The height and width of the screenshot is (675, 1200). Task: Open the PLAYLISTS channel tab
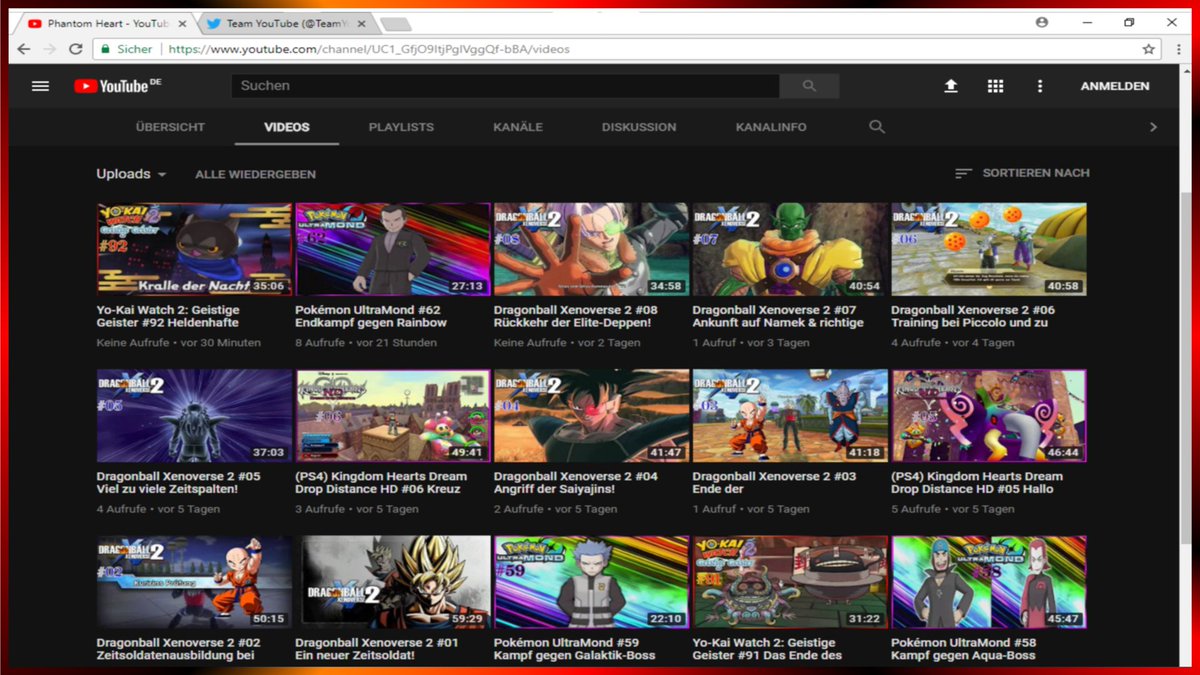pos(401,127)
